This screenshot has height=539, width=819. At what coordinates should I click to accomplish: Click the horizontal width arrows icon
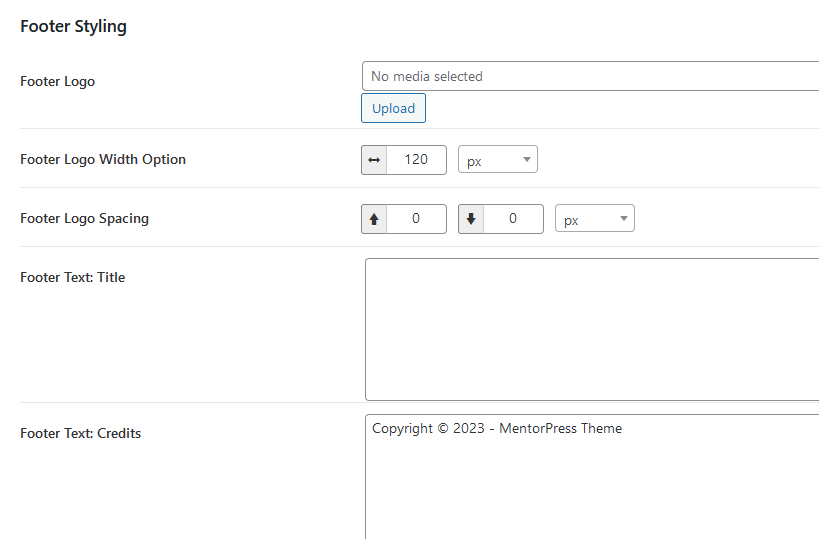(x=374, y=160)
